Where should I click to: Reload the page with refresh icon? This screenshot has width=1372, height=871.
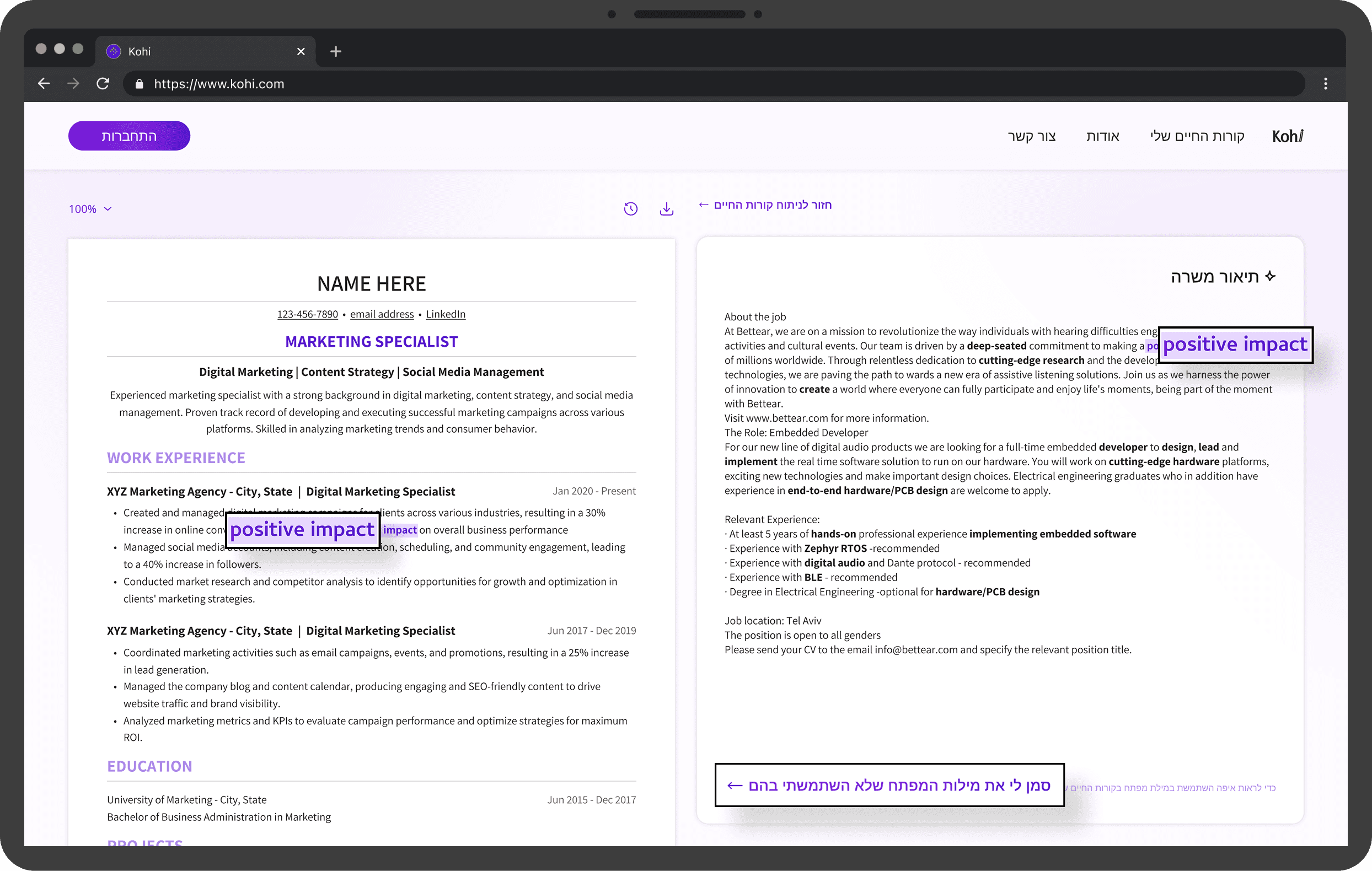click(103, 84)
